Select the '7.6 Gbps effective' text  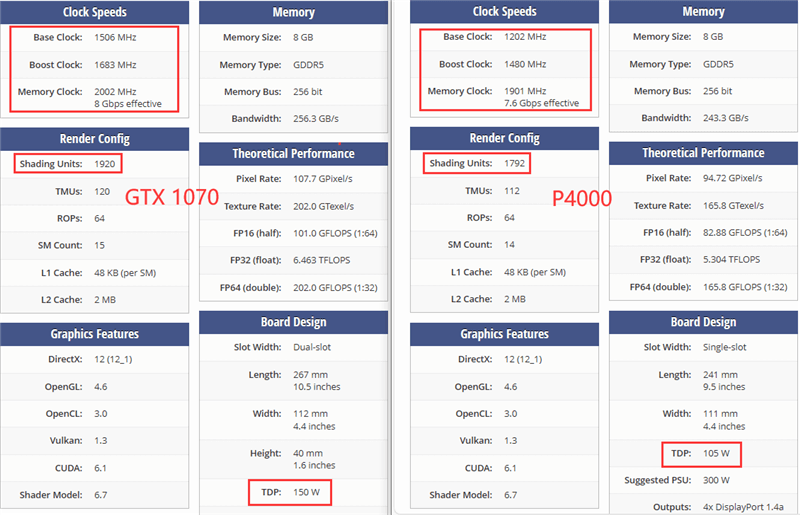click(542, 103)
